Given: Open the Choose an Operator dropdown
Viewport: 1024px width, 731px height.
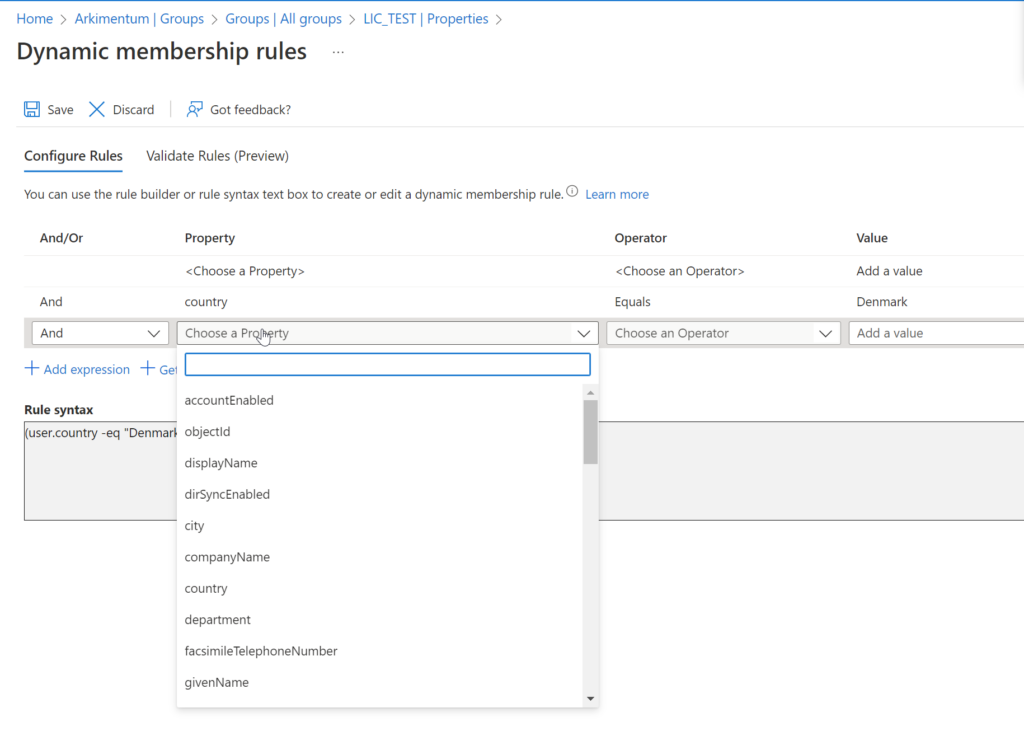Looking at the screenshot, I should tap(723, 333).
